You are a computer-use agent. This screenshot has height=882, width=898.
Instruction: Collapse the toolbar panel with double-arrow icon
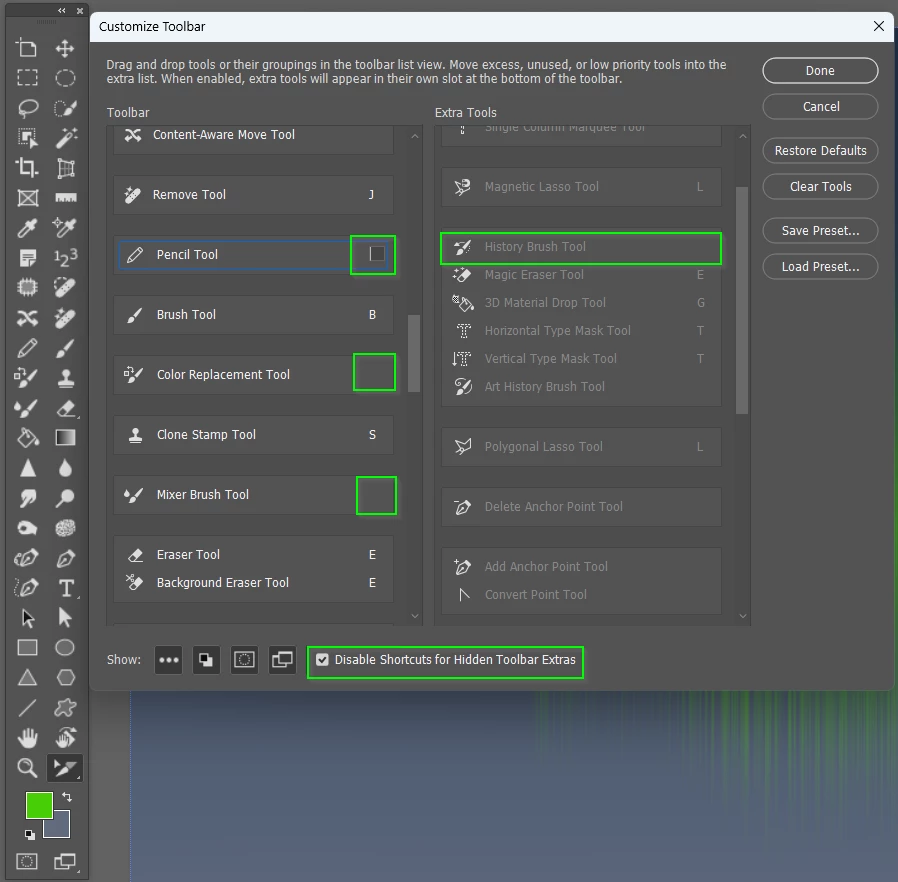61,10
